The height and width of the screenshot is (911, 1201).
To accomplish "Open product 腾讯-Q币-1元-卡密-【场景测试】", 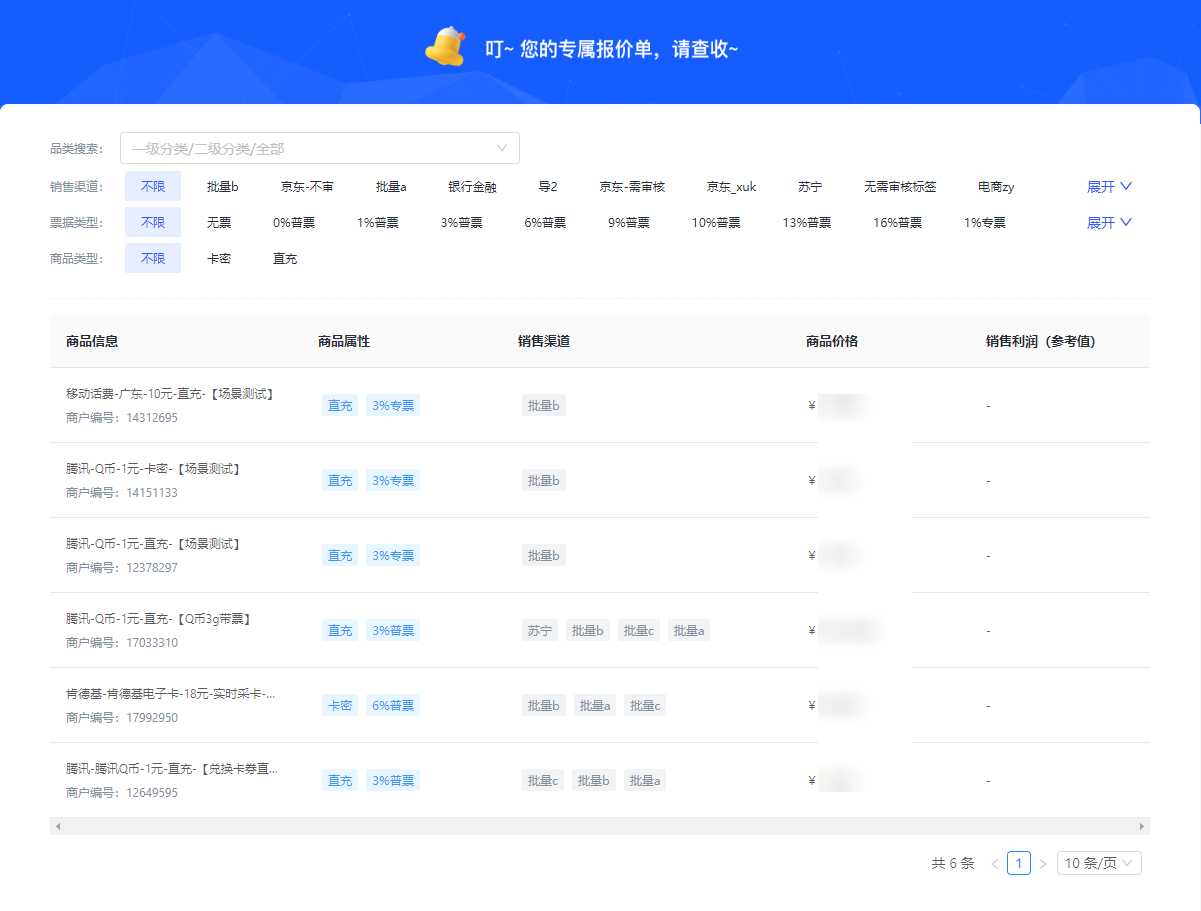I will tap(154, 469).
